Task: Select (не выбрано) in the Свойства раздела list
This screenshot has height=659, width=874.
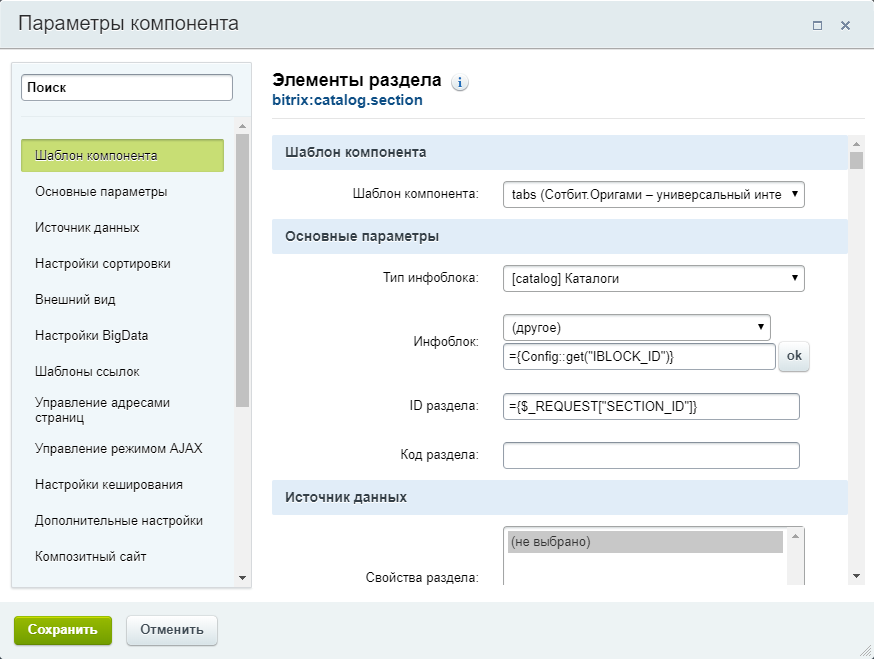Action: pyautogui.click(x=645, y=542)
